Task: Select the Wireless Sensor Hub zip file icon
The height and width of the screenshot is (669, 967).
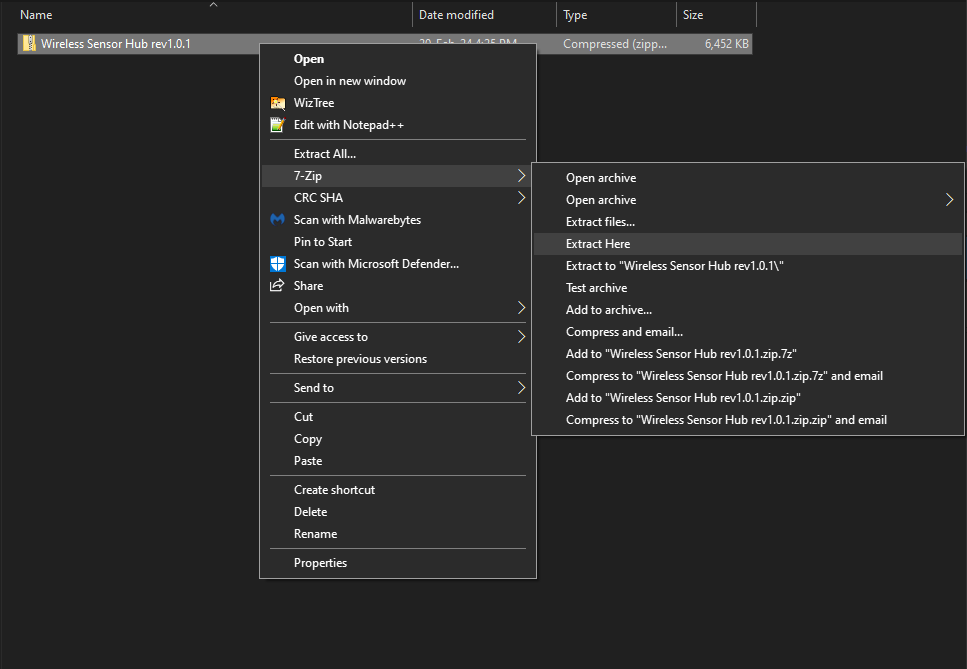Action: (29, 43)
